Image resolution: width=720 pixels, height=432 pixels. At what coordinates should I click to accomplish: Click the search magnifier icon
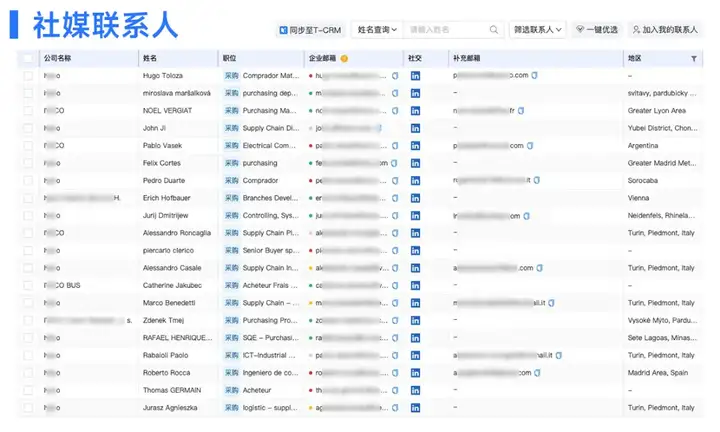(495, 30)
